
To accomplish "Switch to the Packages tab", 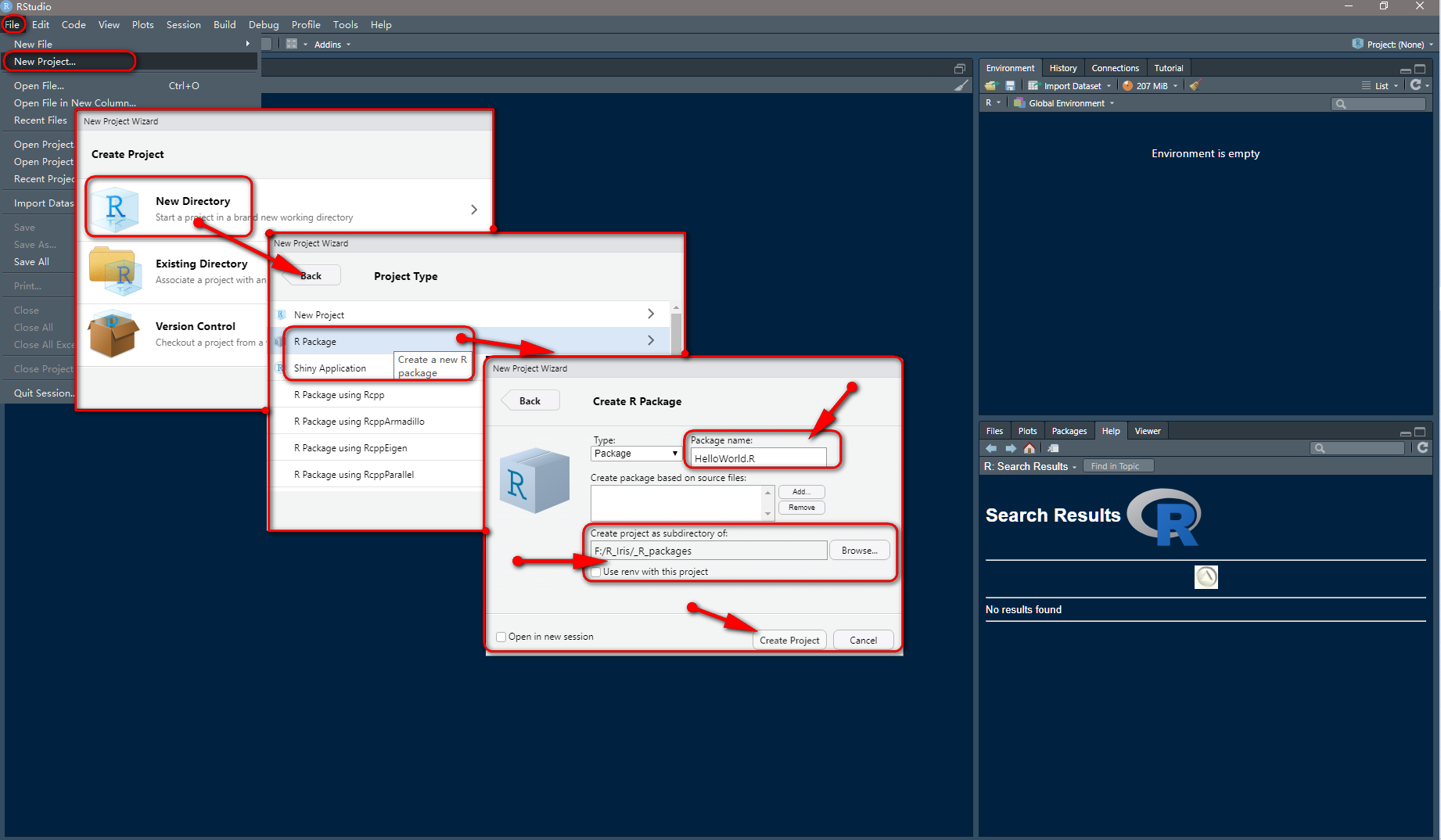I will 1069,431.
